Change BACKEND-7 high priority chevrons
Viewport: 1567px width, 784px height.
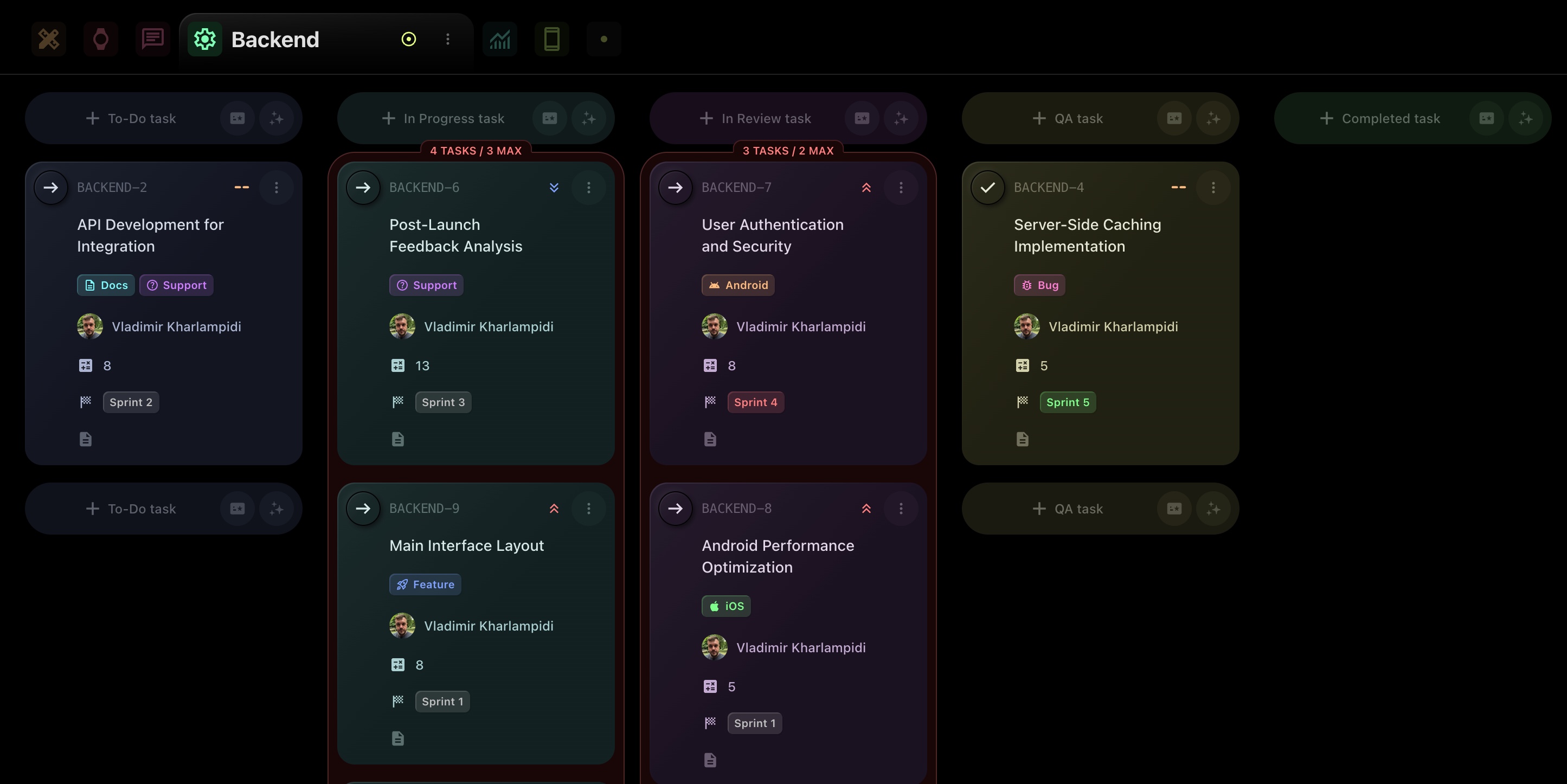(x=866, y=188)
